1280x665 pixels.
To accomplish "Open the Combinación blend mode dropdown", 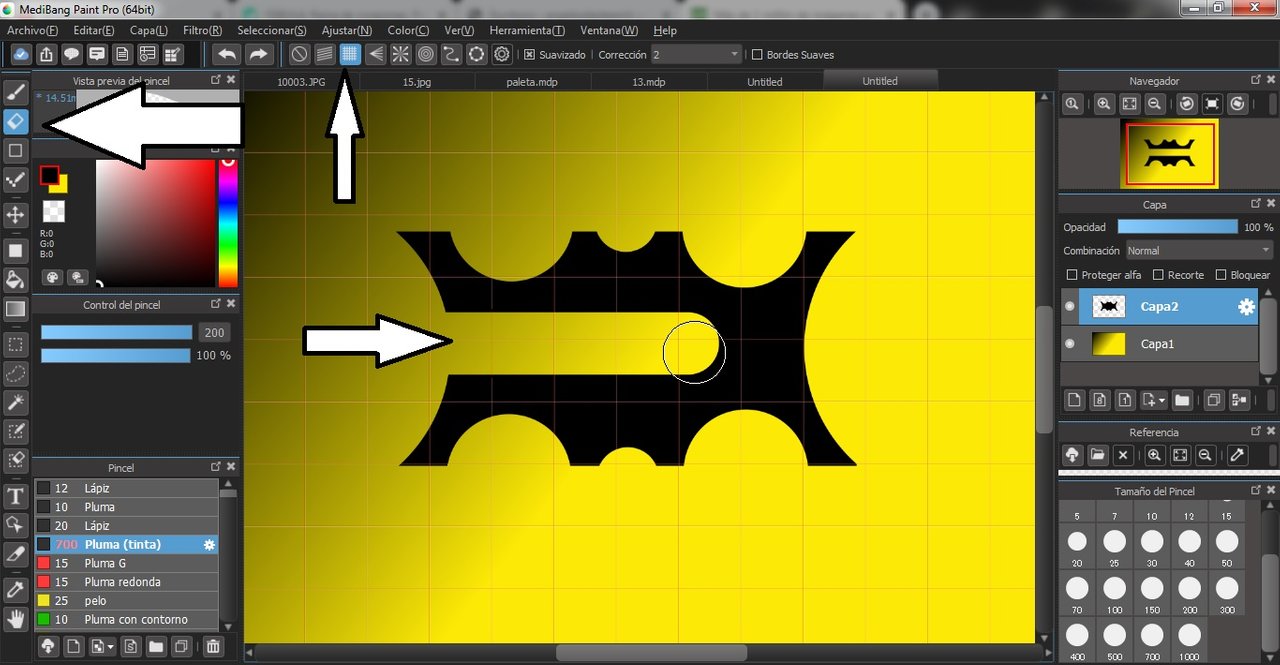I will coord(1200,251).
